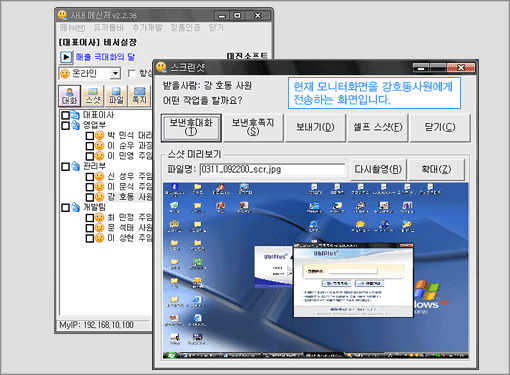Click the smiley icon in 스크린샷 dialog title bar

161,67
